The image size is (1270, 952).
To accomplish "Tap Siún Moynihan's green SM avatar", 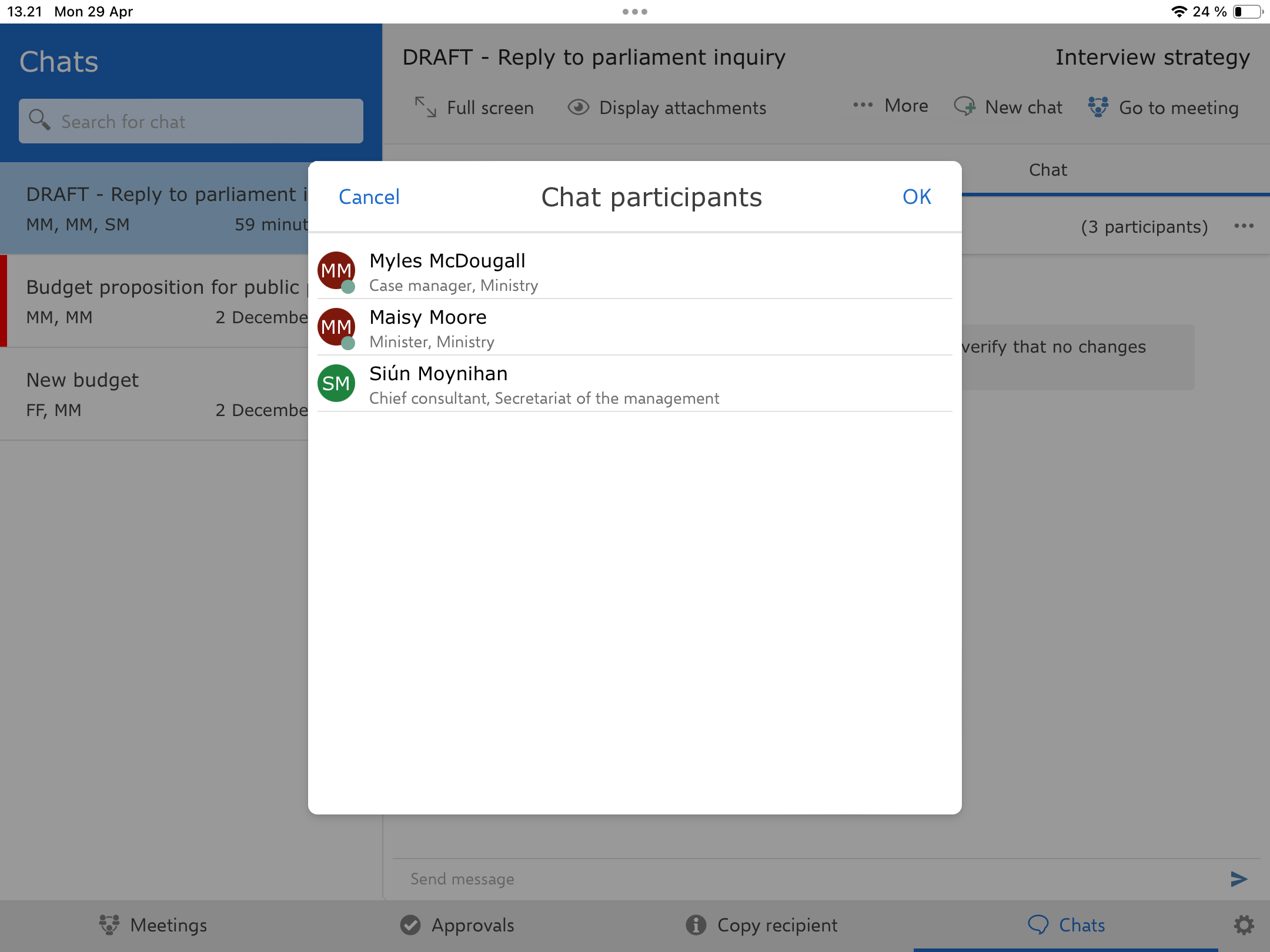I will (x=336, y=383).
